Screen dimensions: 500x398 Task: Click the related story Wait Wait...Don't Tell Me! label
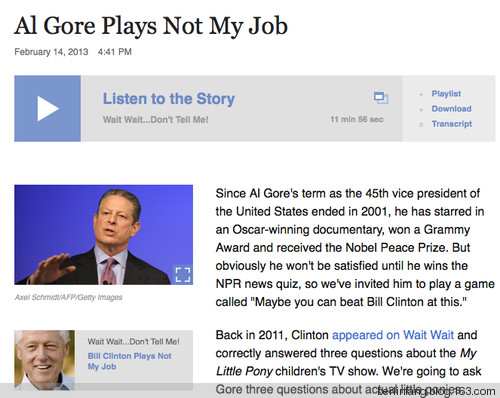pyautogui.click(x=133, y=342)
